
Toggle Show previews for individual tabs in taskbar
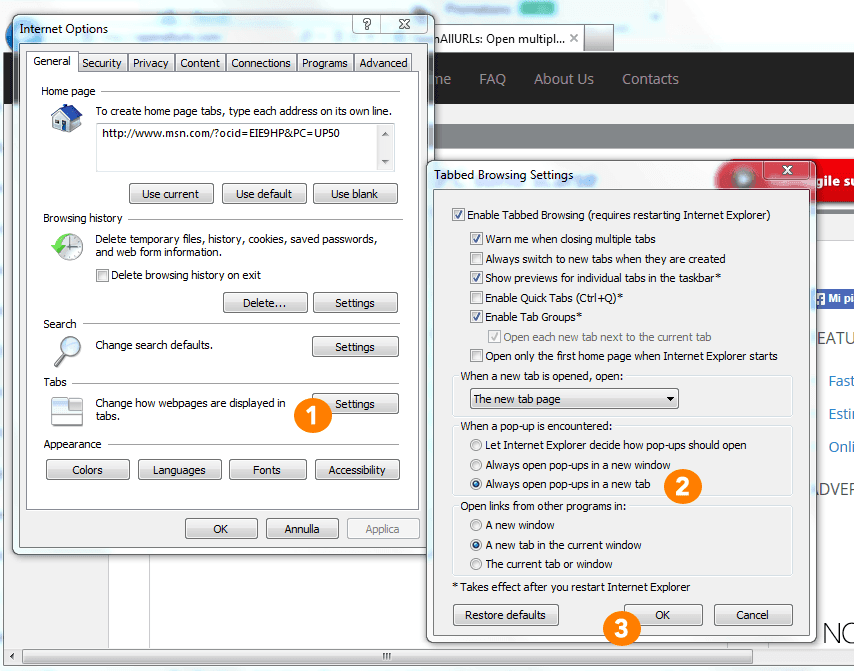pos(476,278)
